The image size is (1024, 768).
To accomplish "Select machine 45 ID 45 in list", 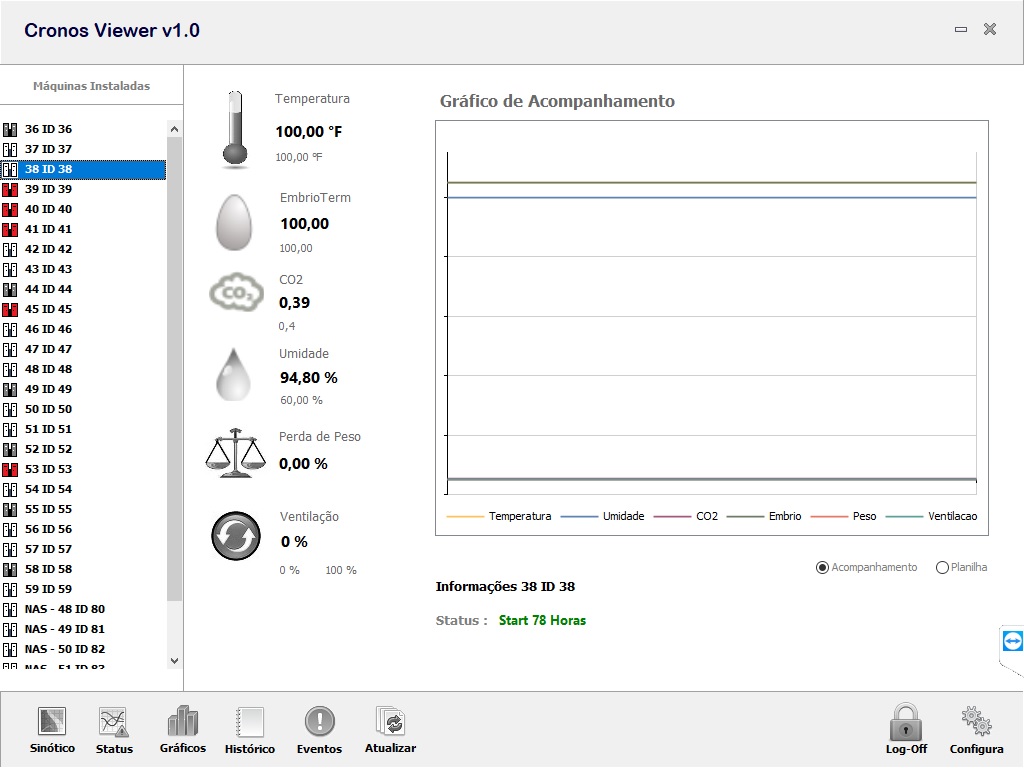I will pyautogui.click(x=48, y=309).
